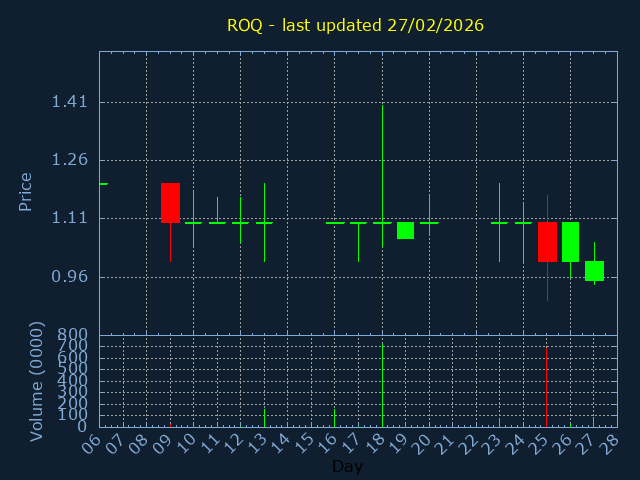Click the doji candle on day 13
This screenshot has width=640, height=480.
pyautogui.click(x=264, y=222)
